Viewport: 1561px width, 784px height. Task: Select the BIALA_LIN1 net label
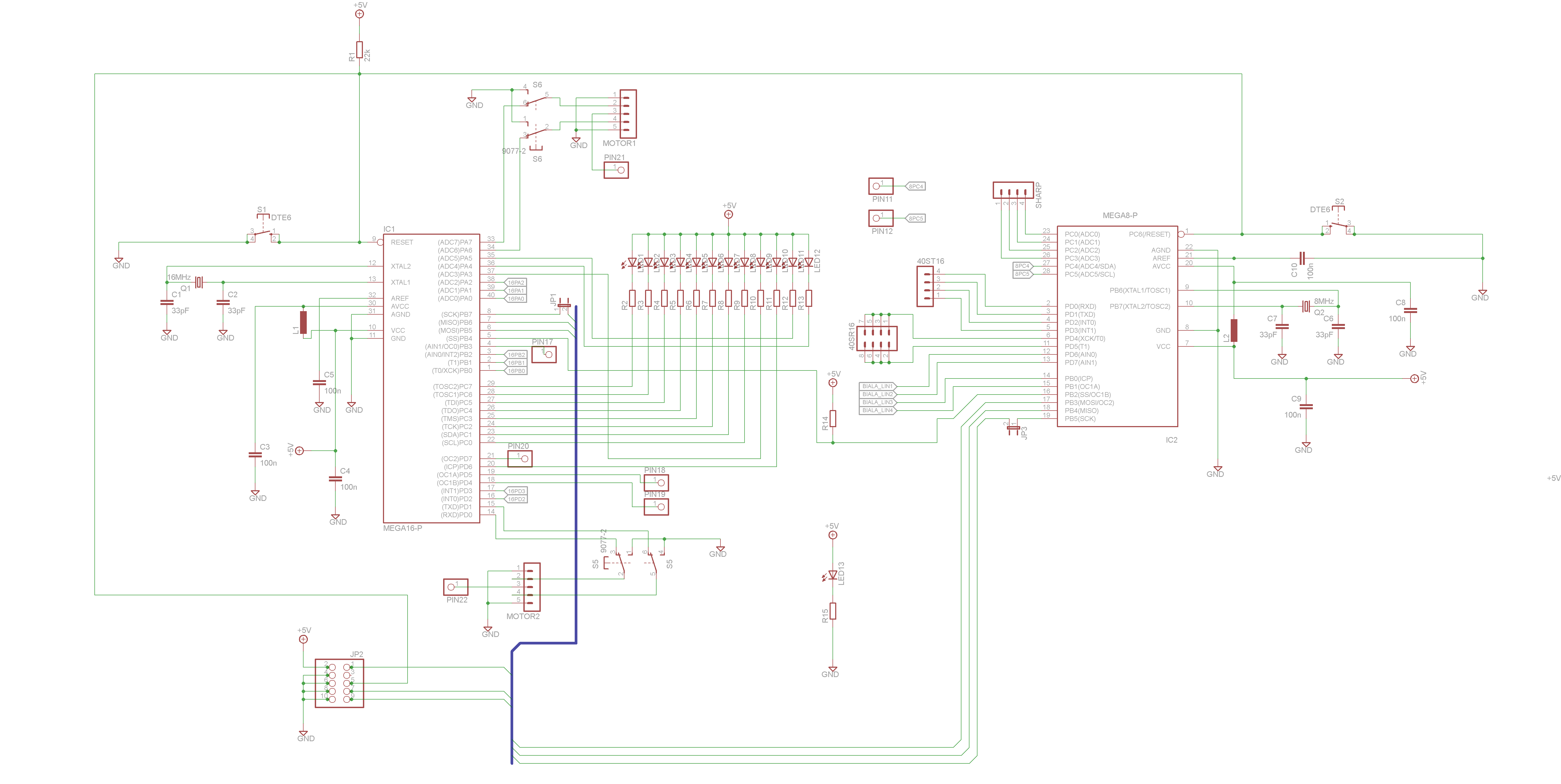[877, 387]
